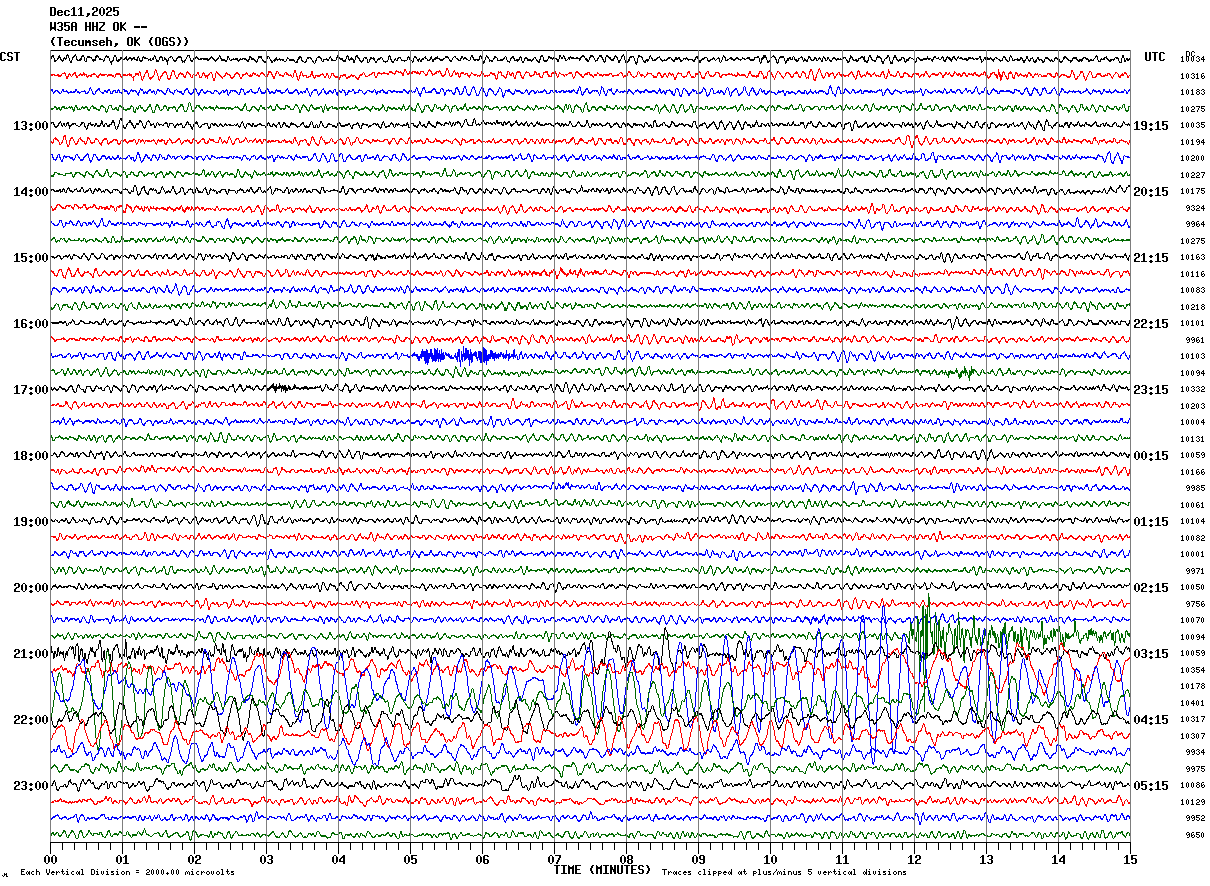Viewport: 1210px width, 886px height.
Task: Select the 13:00 CST time marker
Action: coord(30,126)
